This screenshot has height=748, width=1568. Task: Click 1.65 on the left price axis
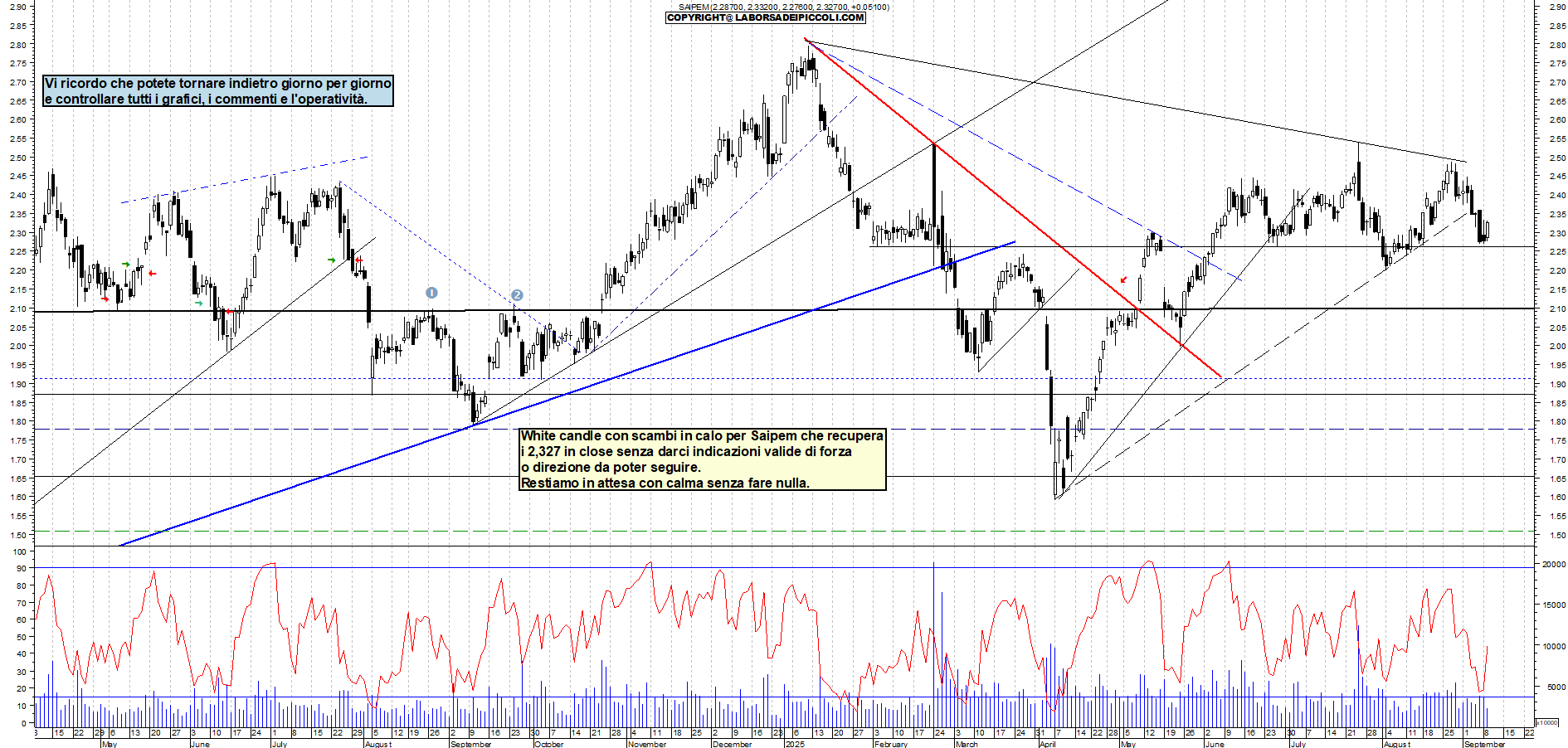[x=17, y=478]
